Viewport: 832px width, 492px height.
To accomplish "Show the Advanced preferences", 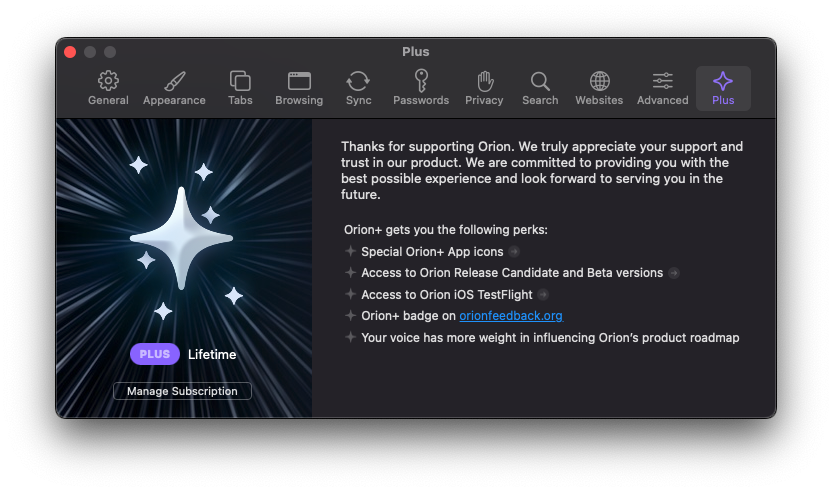I will 662,88.
